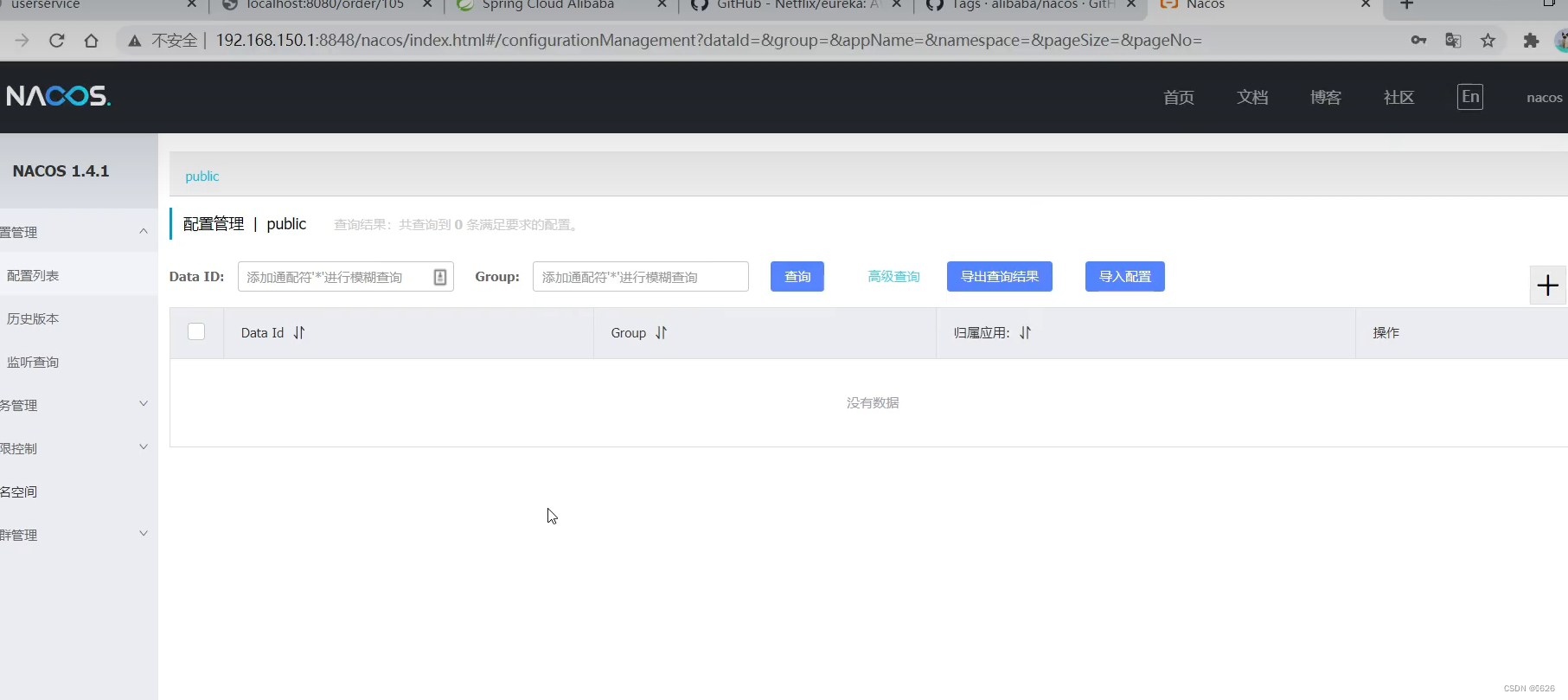The image size is (1568, 700).
Task: Open the nacos user menu
Action: 1545,98
